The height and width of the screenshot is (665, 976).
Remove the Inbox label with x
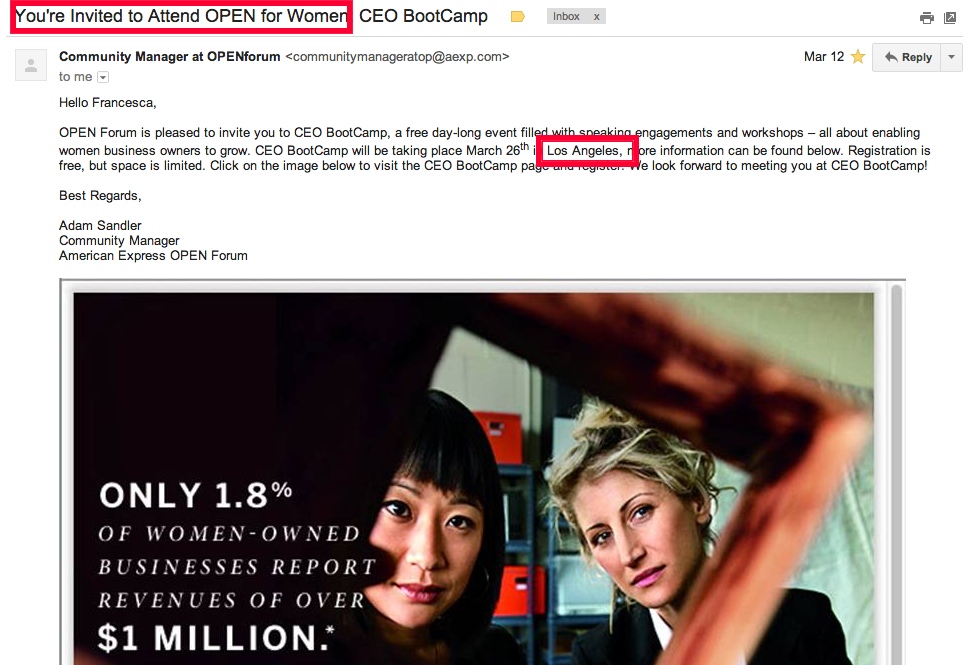pyautogui.click(x=596, y=17)
